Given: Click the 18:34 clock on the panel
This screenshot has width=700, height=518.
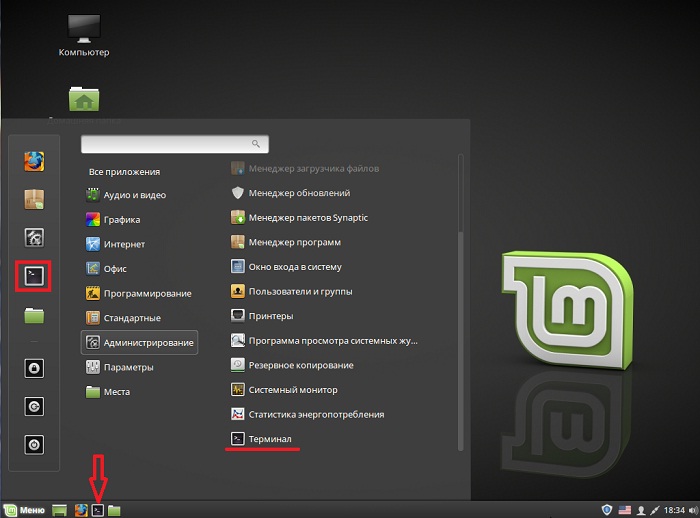Looking at the screenshot, I should [x=674, y=510].
